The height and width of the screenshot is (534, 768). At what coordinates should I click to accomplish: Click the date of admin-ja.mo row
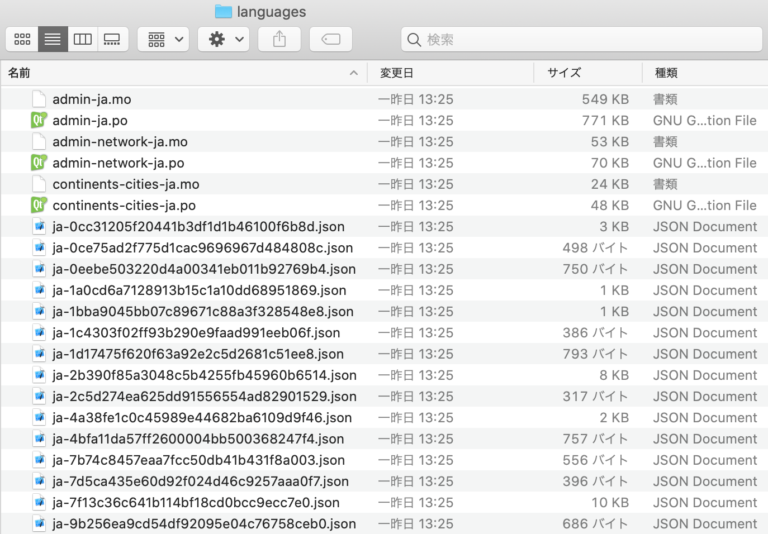tap(416, 99)
